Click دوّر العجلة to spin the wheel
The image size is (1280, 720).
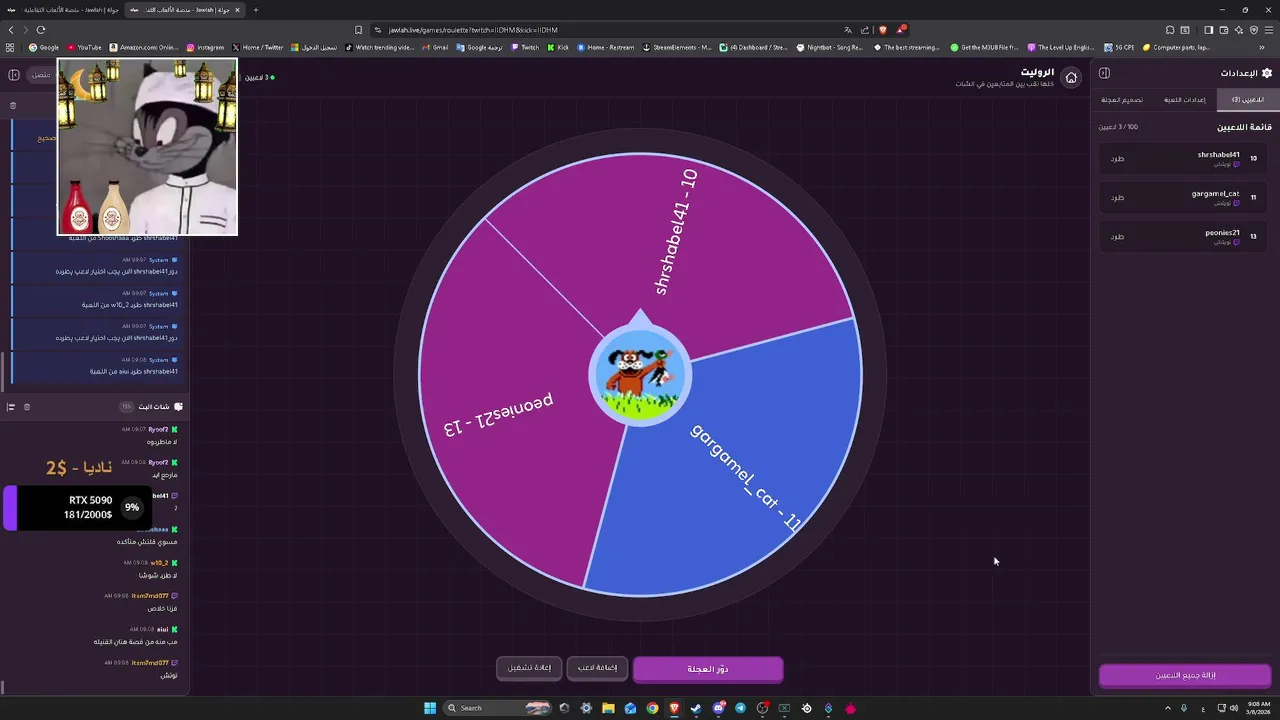click(708, 669)
